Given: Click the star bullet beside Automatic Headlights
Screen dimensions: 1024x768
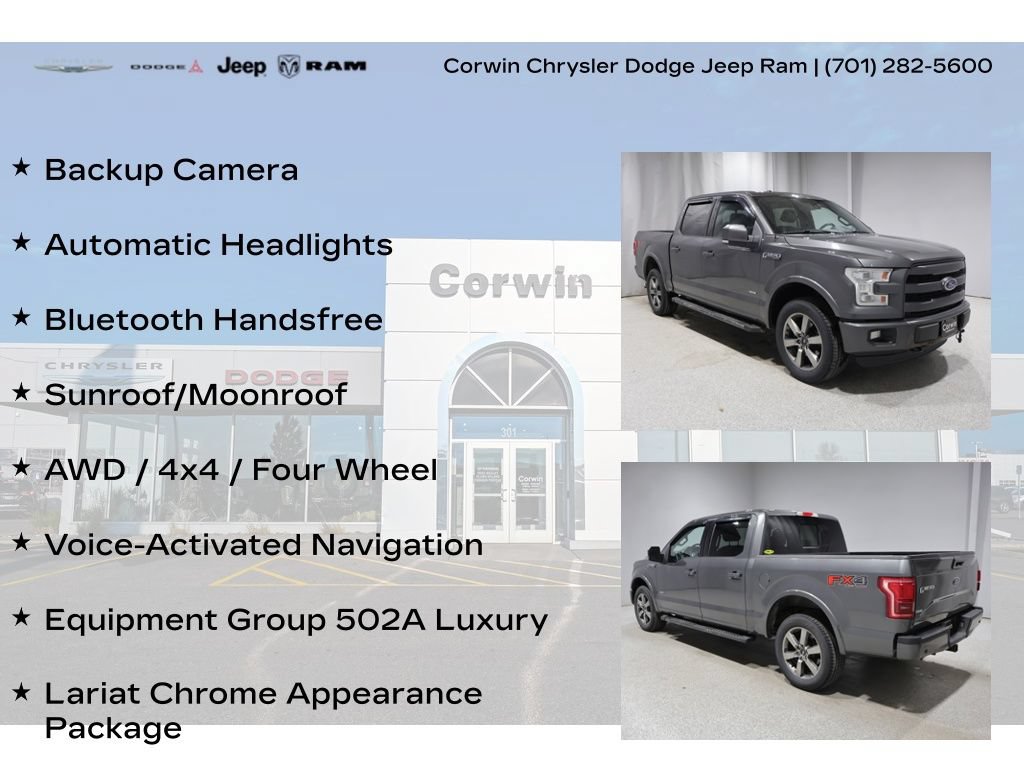Looking at the screenshot, I should (22, 242).
